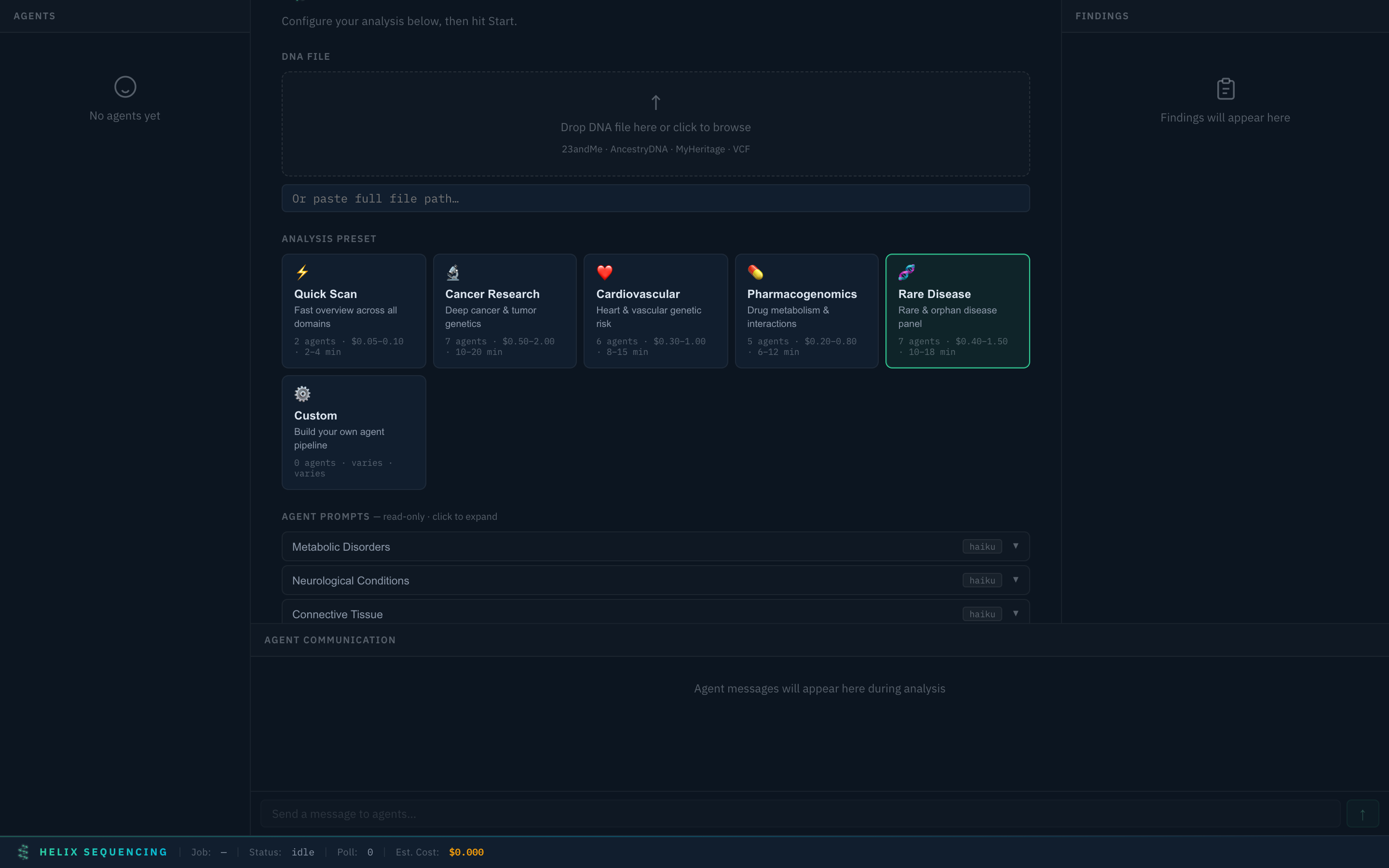This screenshot has width=1389, height=868.
Task: Click the Cancer Research microscope icon
Action: tap(453, 272)
